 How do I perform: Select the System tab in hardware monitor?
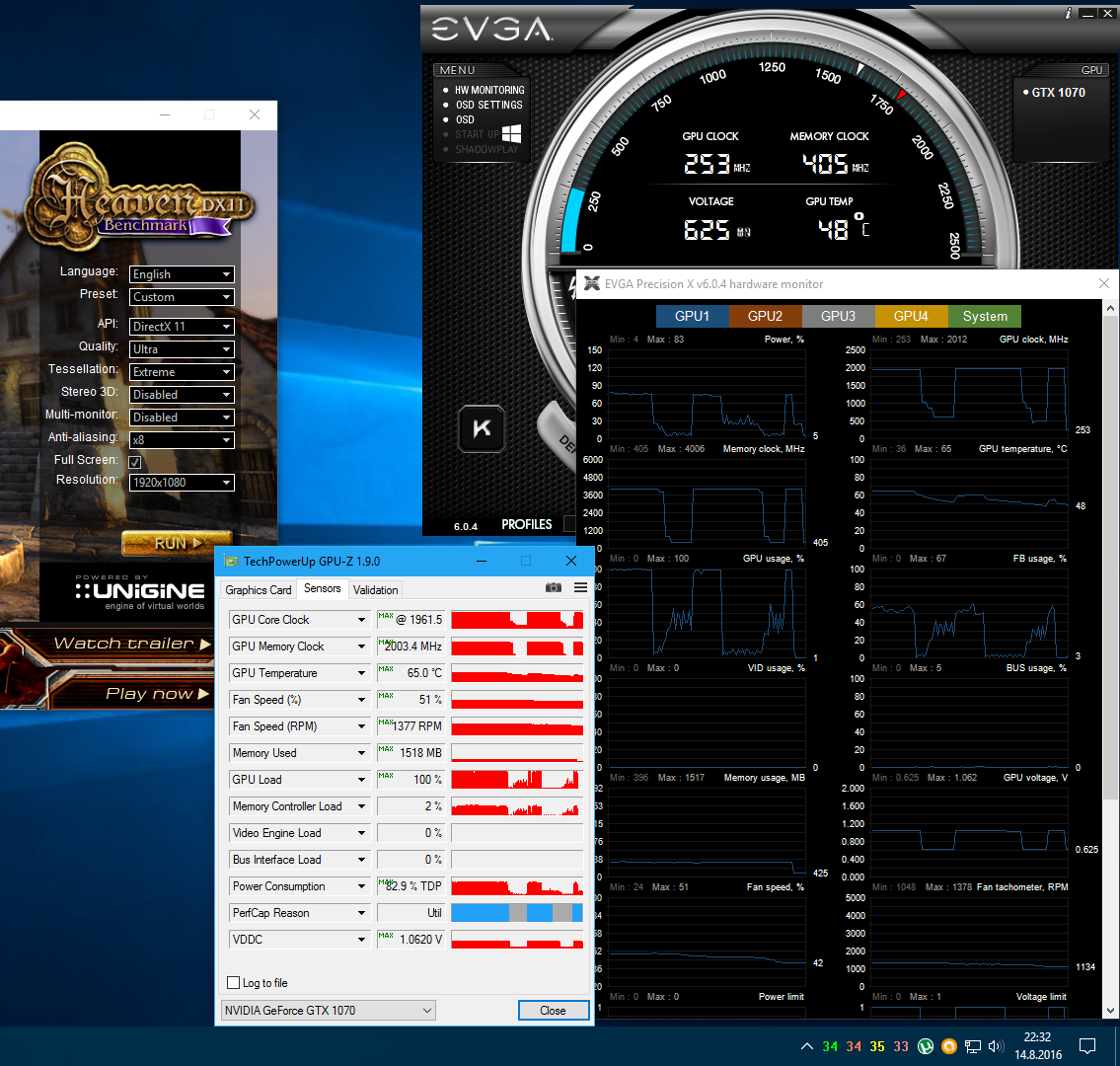[984, 316]
